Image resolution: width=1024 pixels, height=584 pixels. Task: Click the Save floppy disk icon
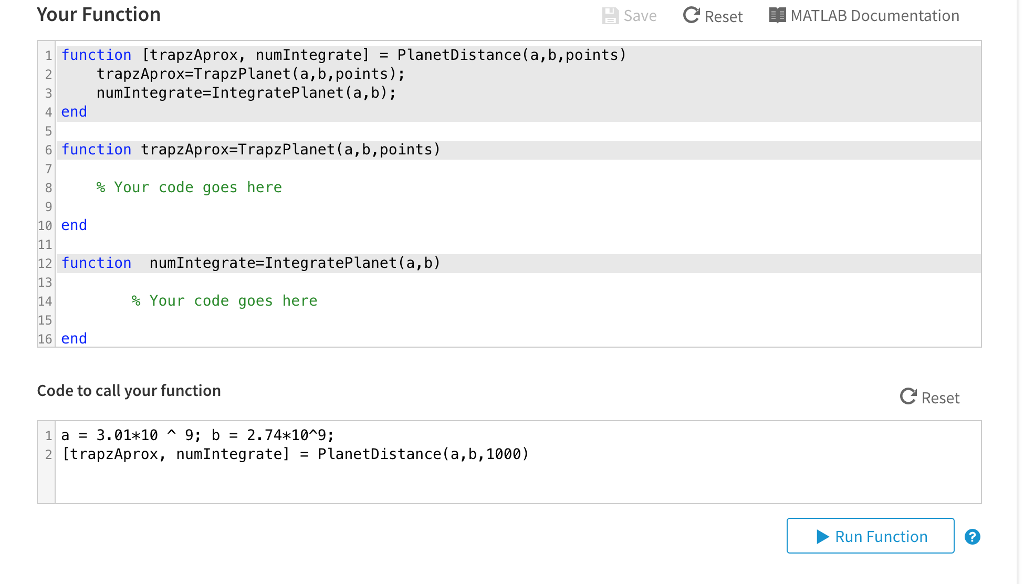tap(611, 15)
